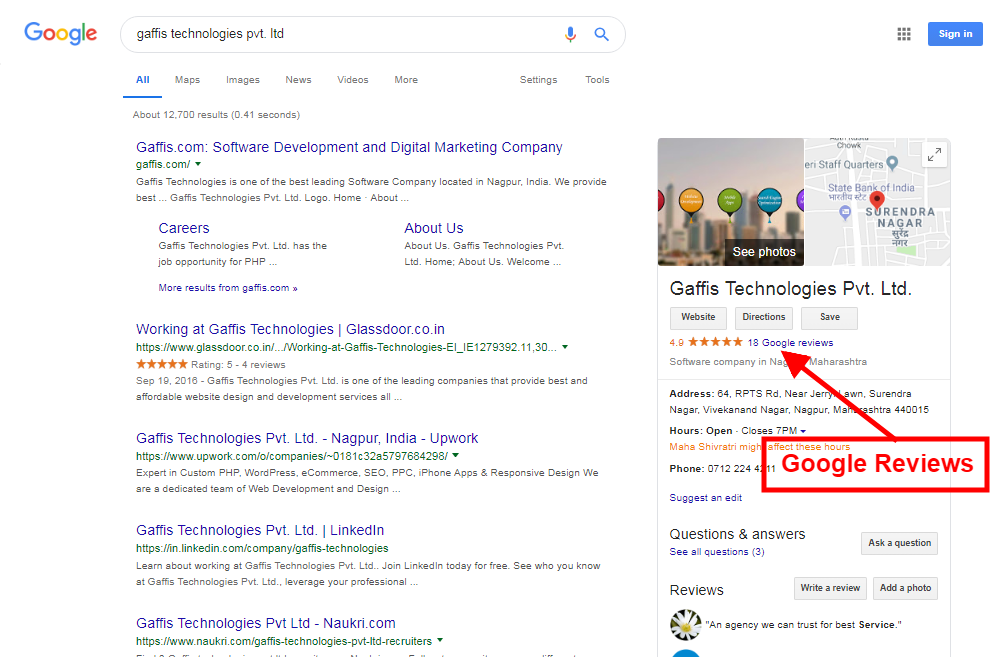Click the Gaffis Technologies Pvt. Ltd. title
Screen dimensions: 1007x657
coord(791,288)
